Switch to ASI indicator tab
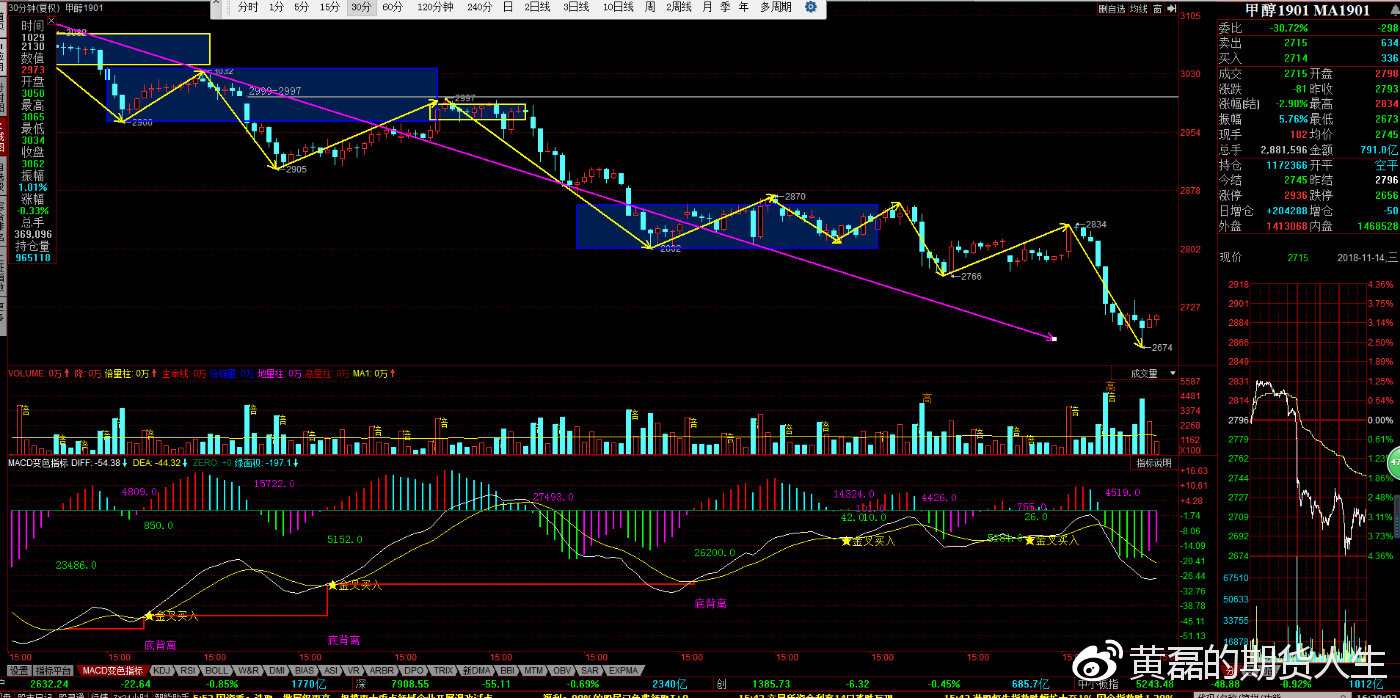 point(331,670)
